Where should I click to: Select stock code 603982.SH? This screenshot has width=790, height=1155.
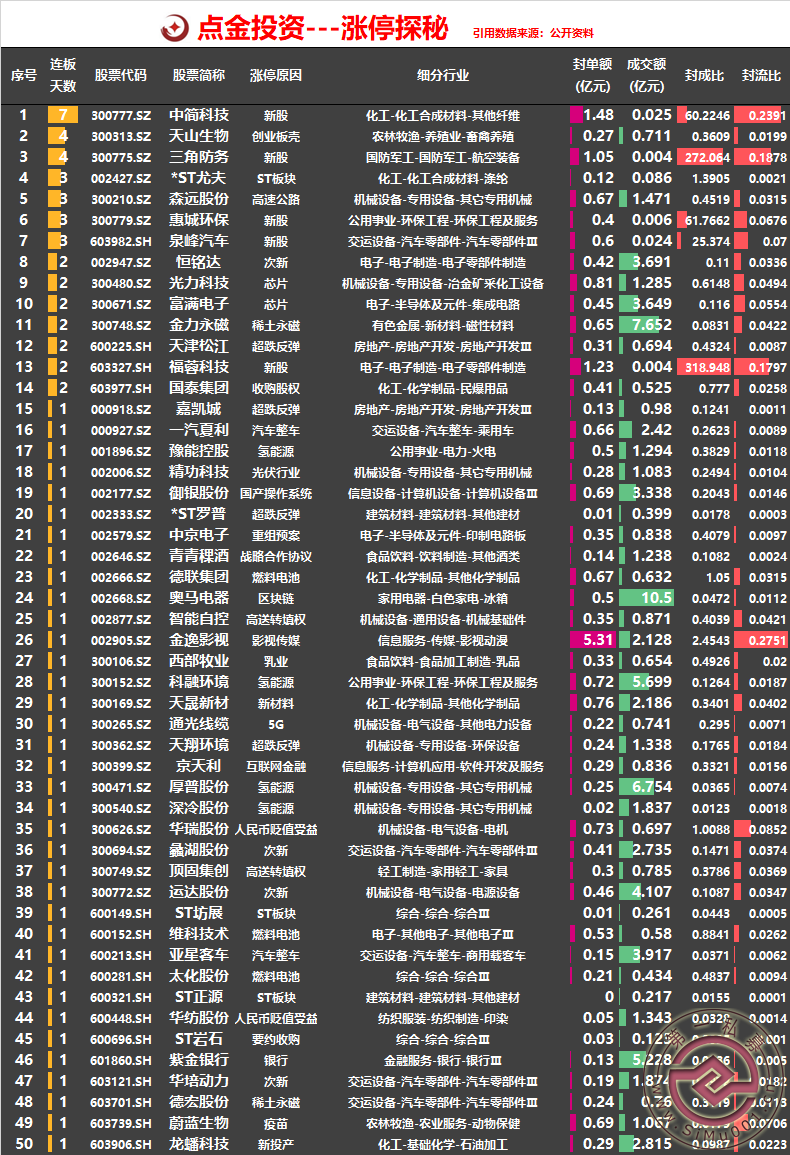121,242
